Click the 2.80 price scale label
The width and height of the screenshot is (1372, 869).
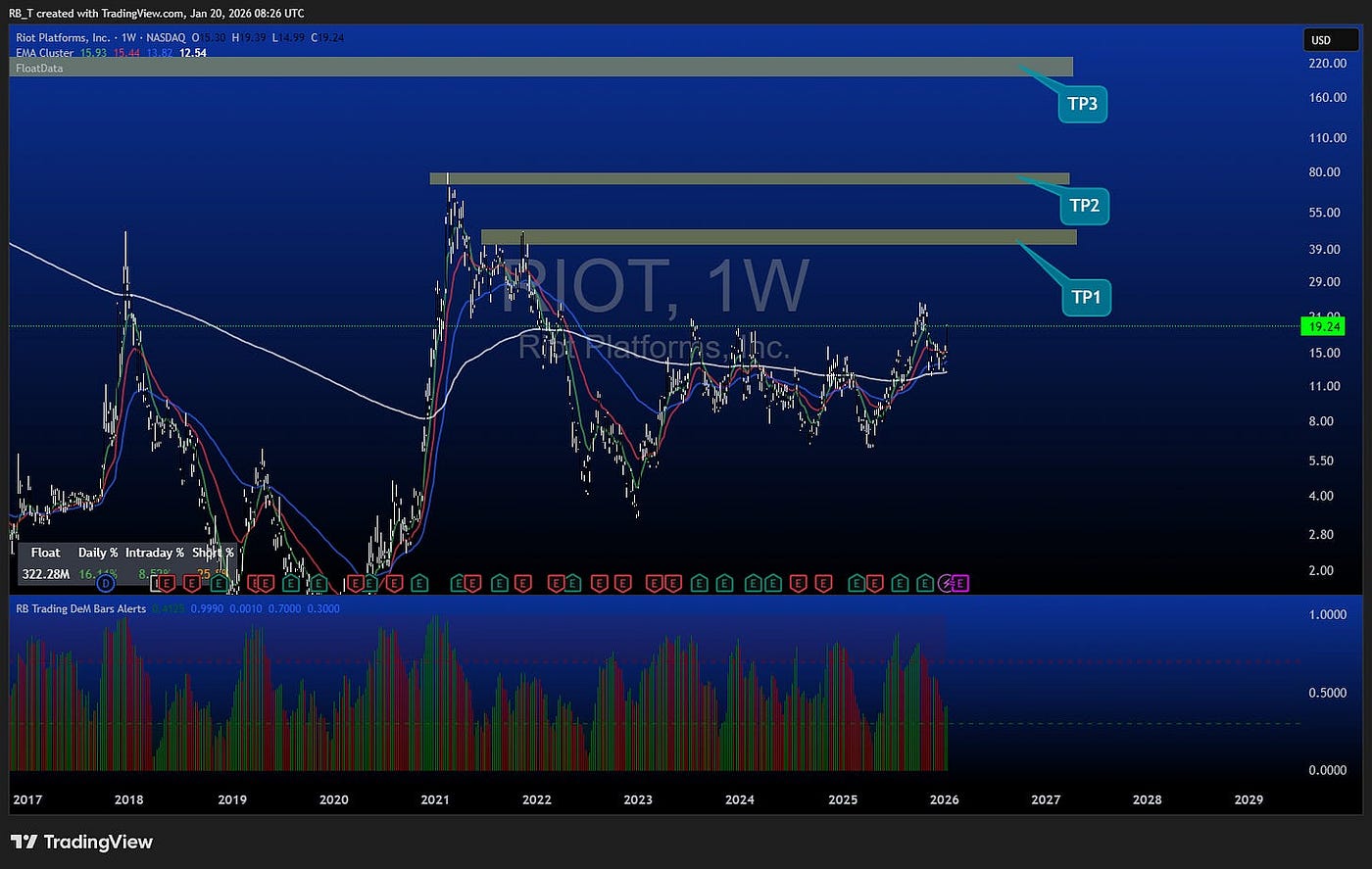[x=1321, y=535]
